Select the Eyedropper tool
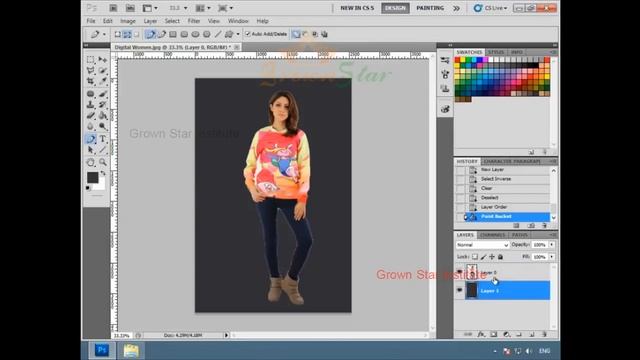The image size is (640, 360). pyautogui.click(x=102, y=81)
